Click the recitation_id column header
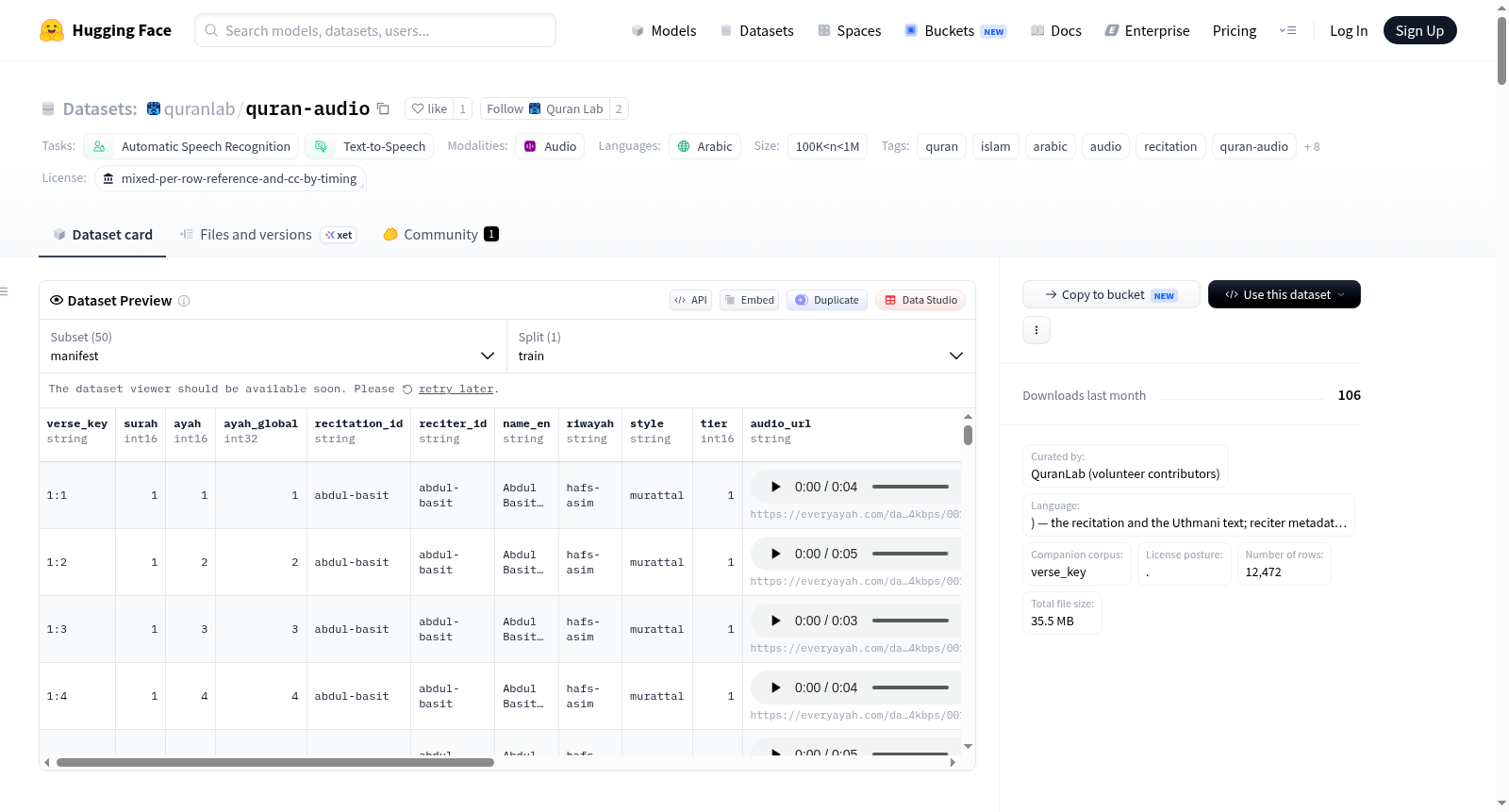The height and width of the screenshot is (812, 1509). tap(358, 432)
